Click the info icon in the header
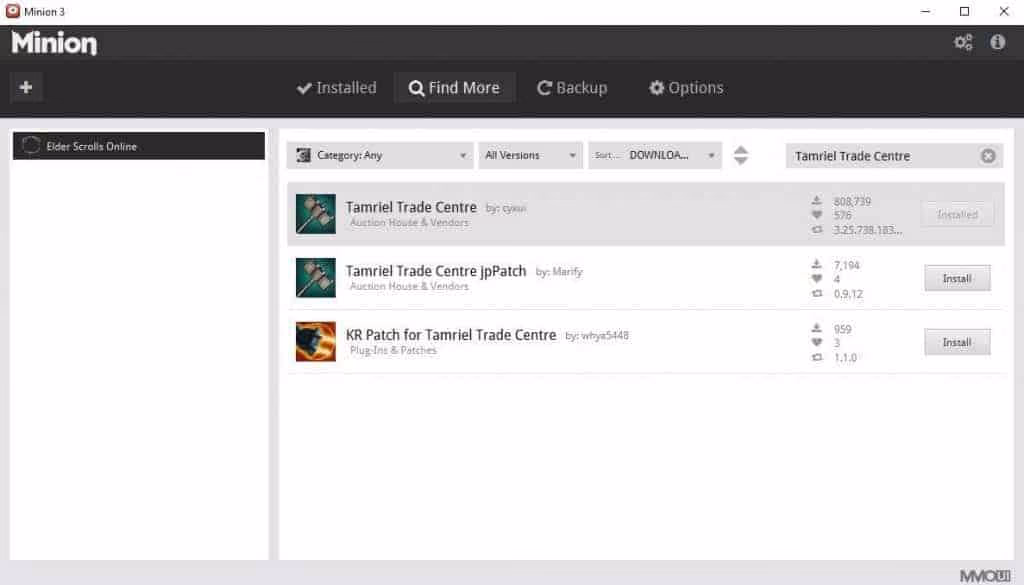1024x585 pixels. click(x=997, y=42)
